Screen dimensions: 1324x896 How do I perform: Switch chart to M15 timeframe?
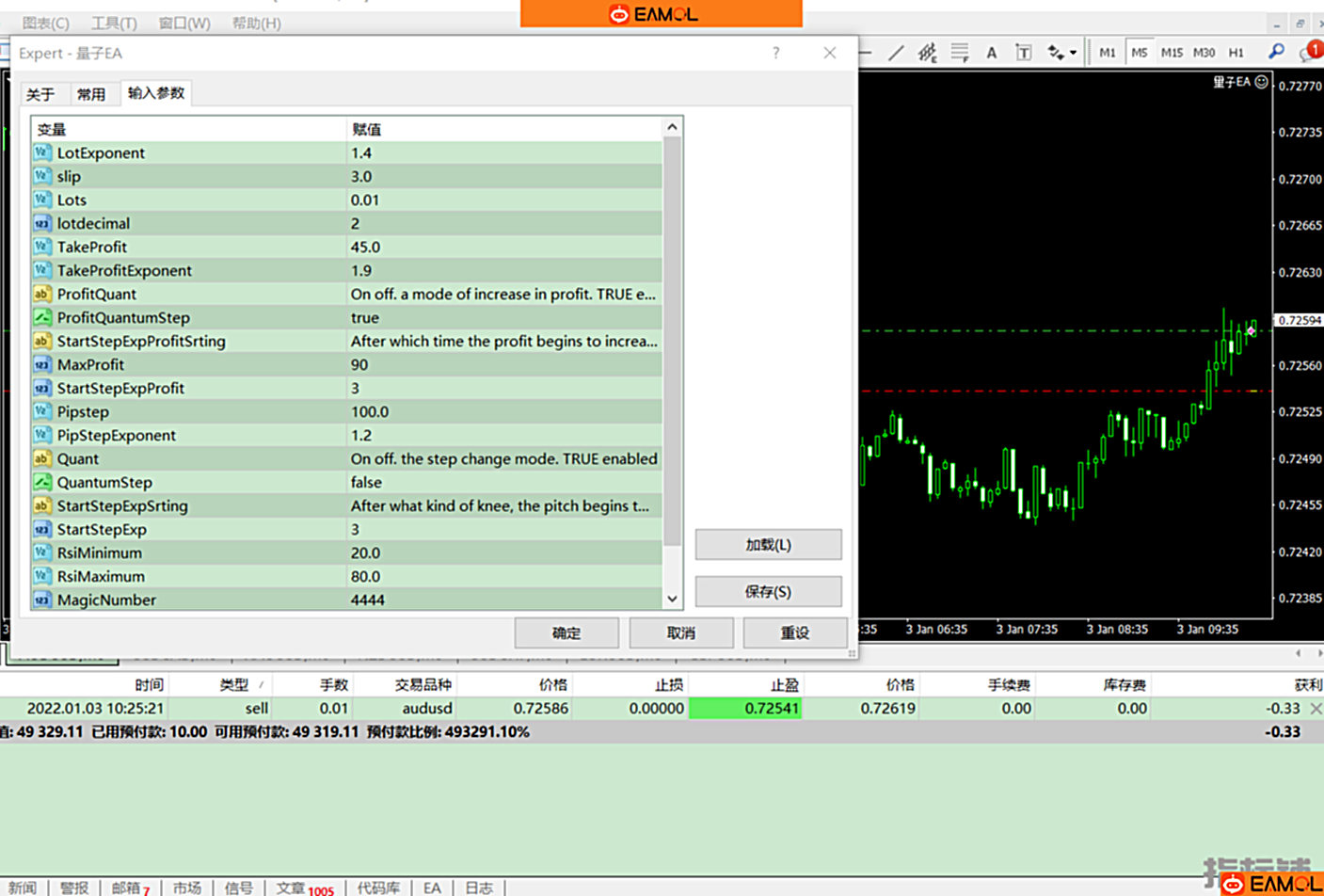tap(1172, 53)
